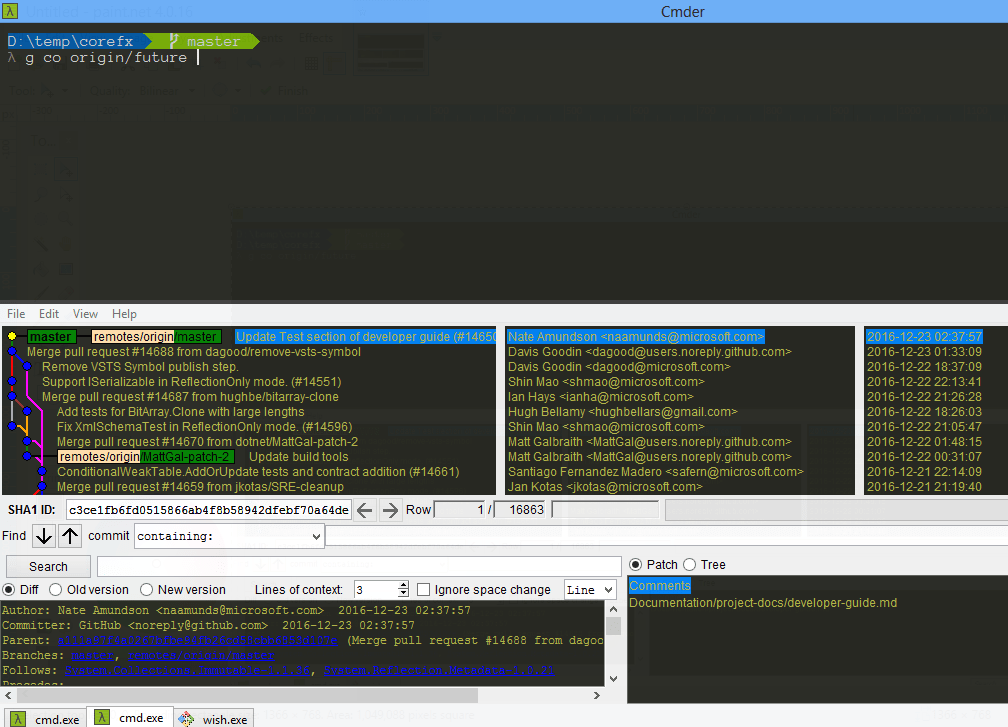1008x727 pixels.
Task: Click the search text input field
Action: coord(359,566)
